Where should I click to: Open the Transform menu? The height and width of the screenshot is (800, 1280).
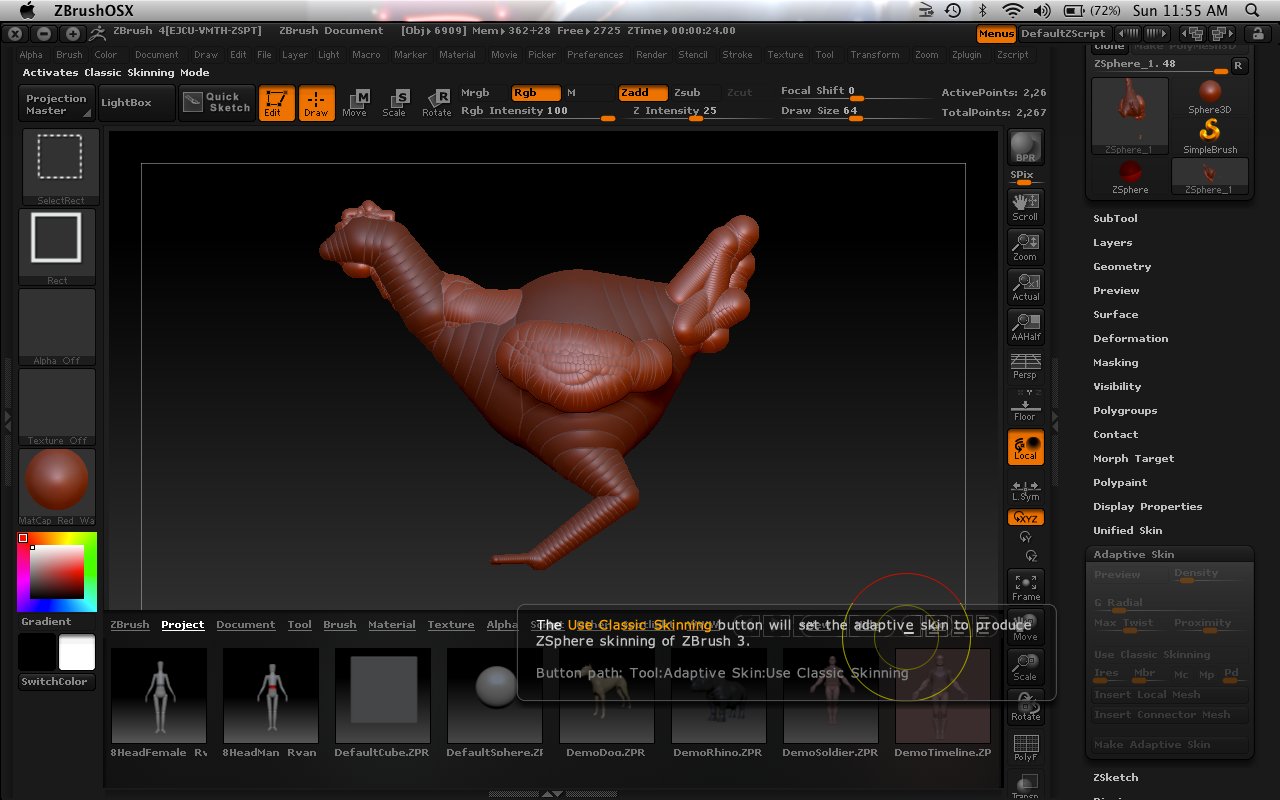point(875,55)
